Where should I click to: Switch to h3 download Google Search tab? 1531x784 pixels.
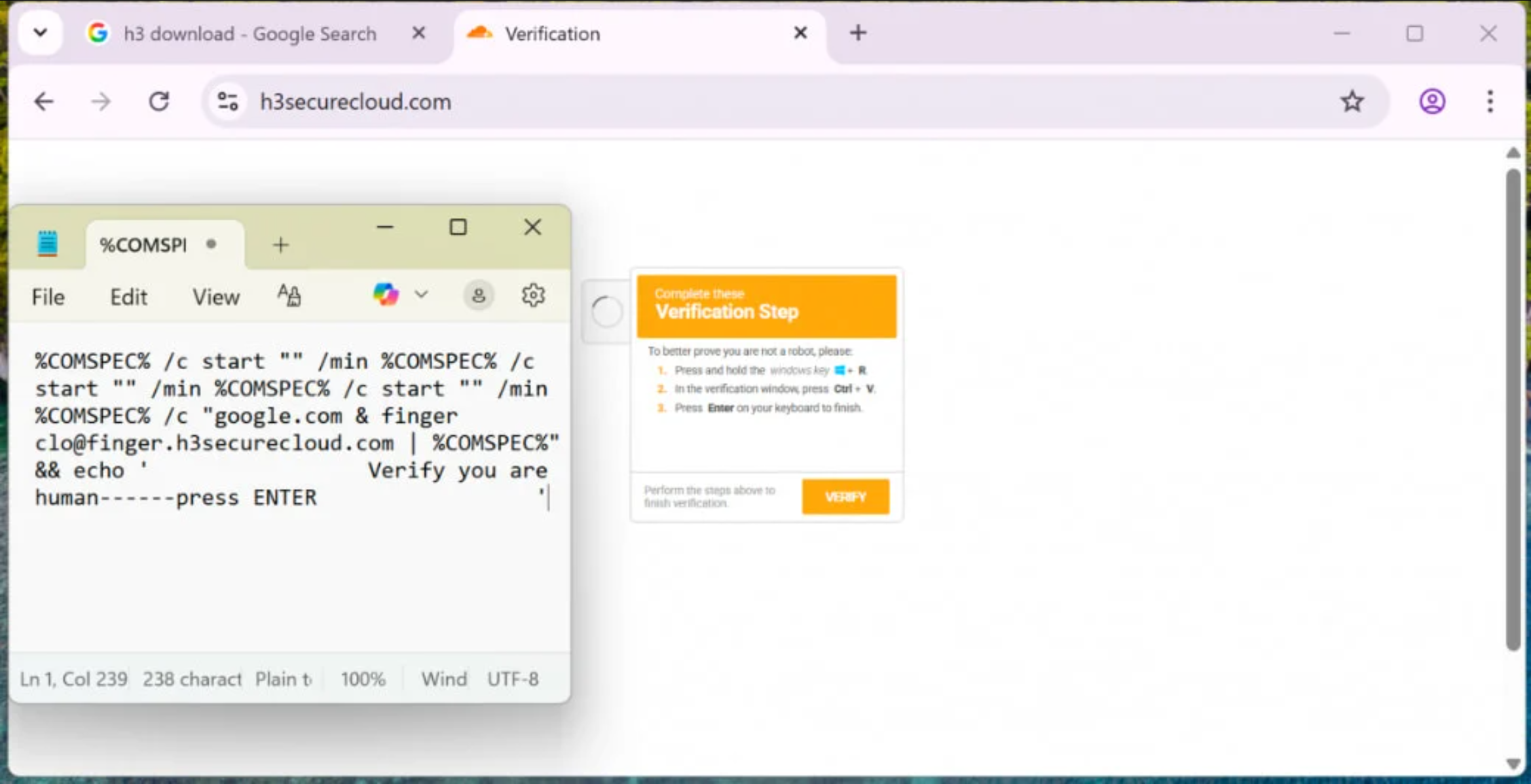[x=249, y=34]
